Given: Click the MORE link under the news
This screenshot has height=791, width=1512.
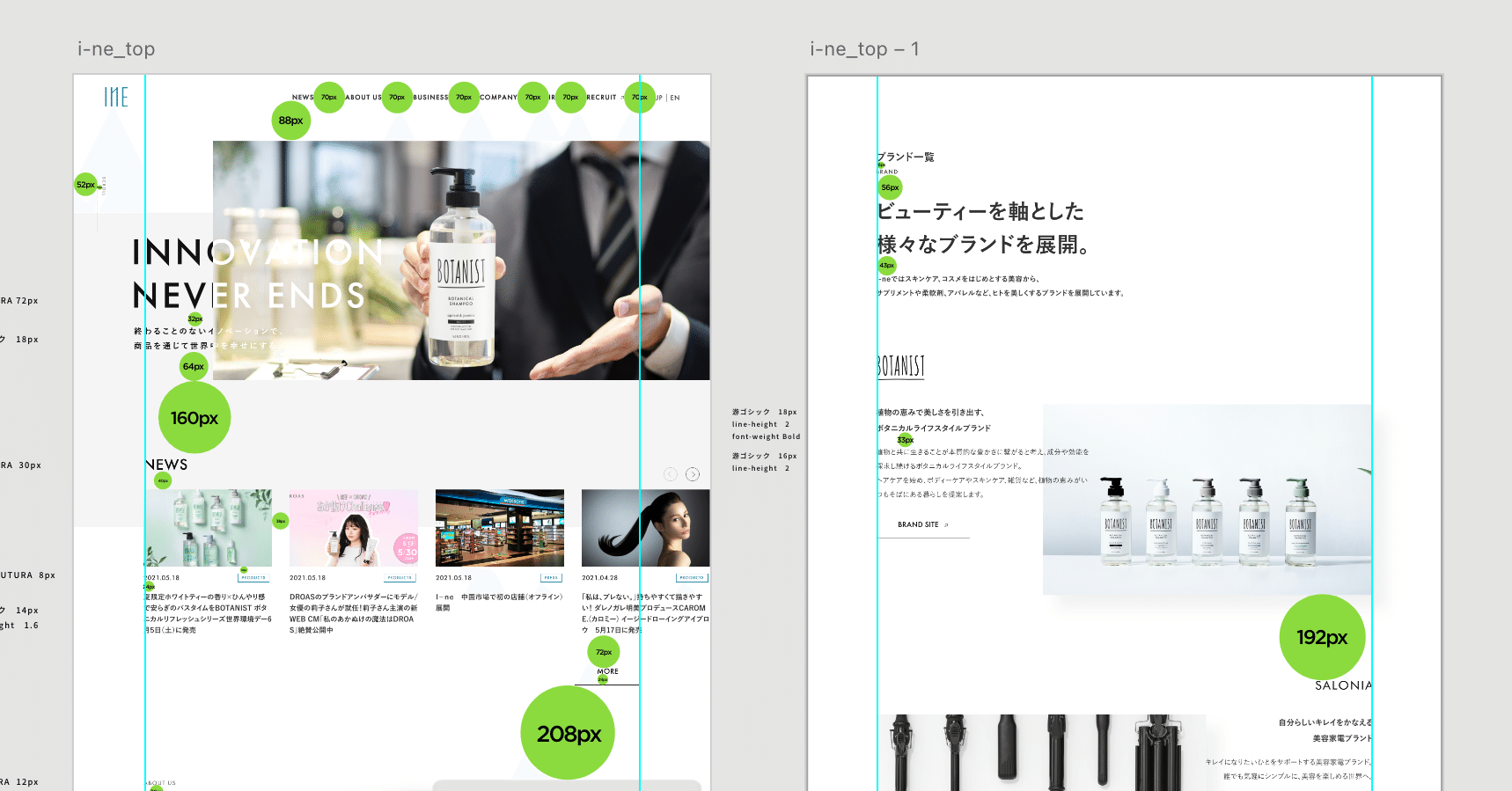Looking at the screenshot, I should [x=607, y=672].
